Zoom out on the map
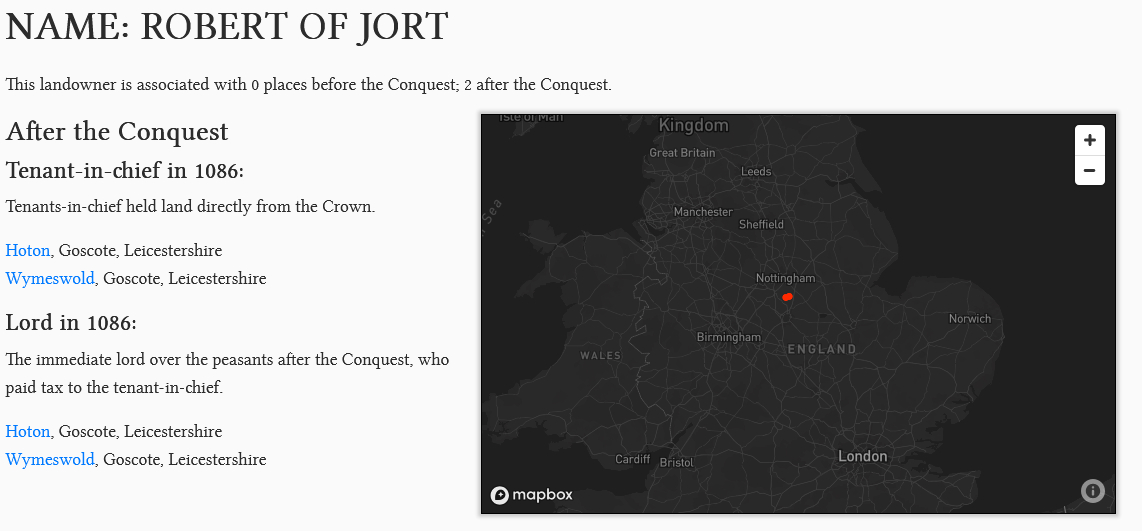1142x531 pixels. coord(1089,171)
